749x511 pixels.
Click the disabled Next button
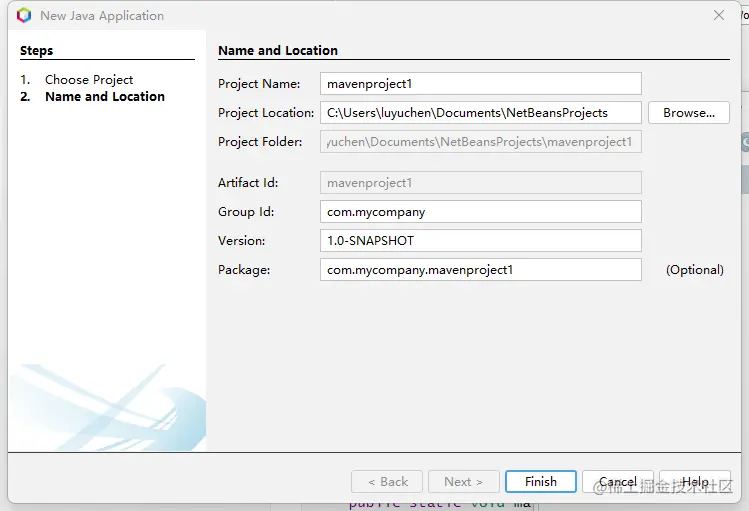point(464,481)
